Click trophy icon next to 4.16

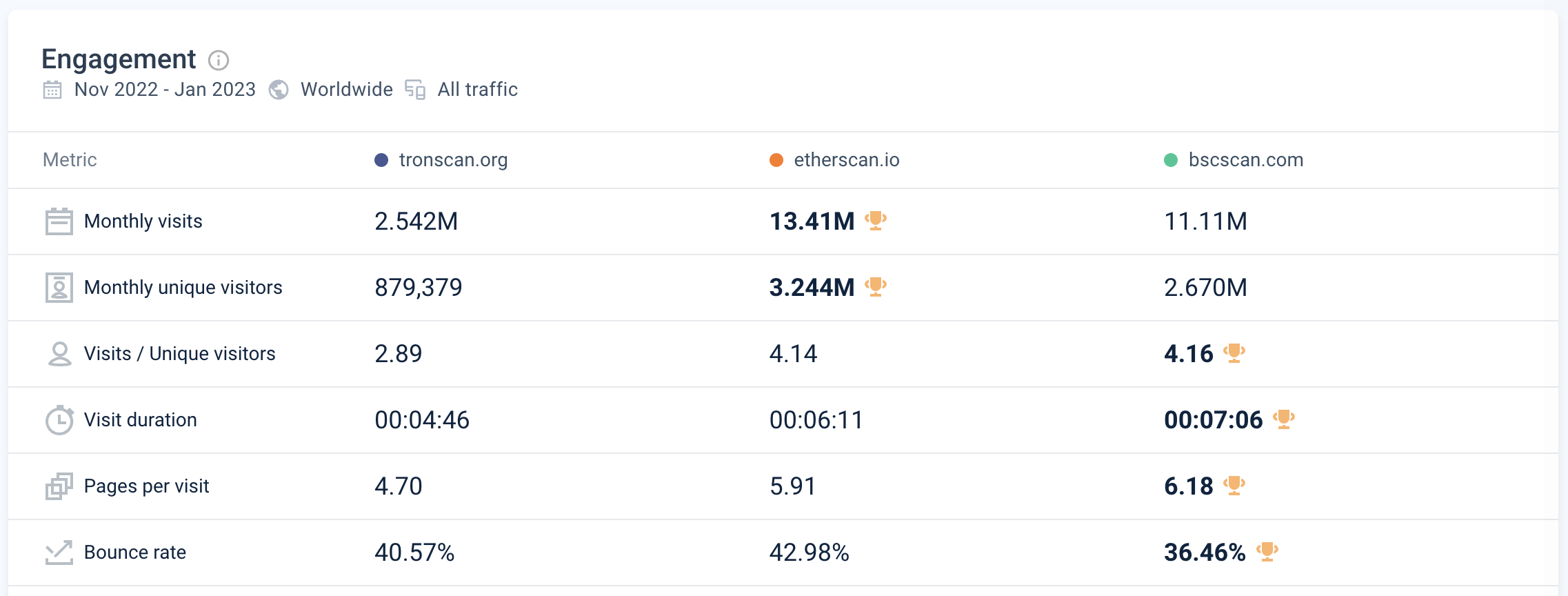tap(1234, 353)
